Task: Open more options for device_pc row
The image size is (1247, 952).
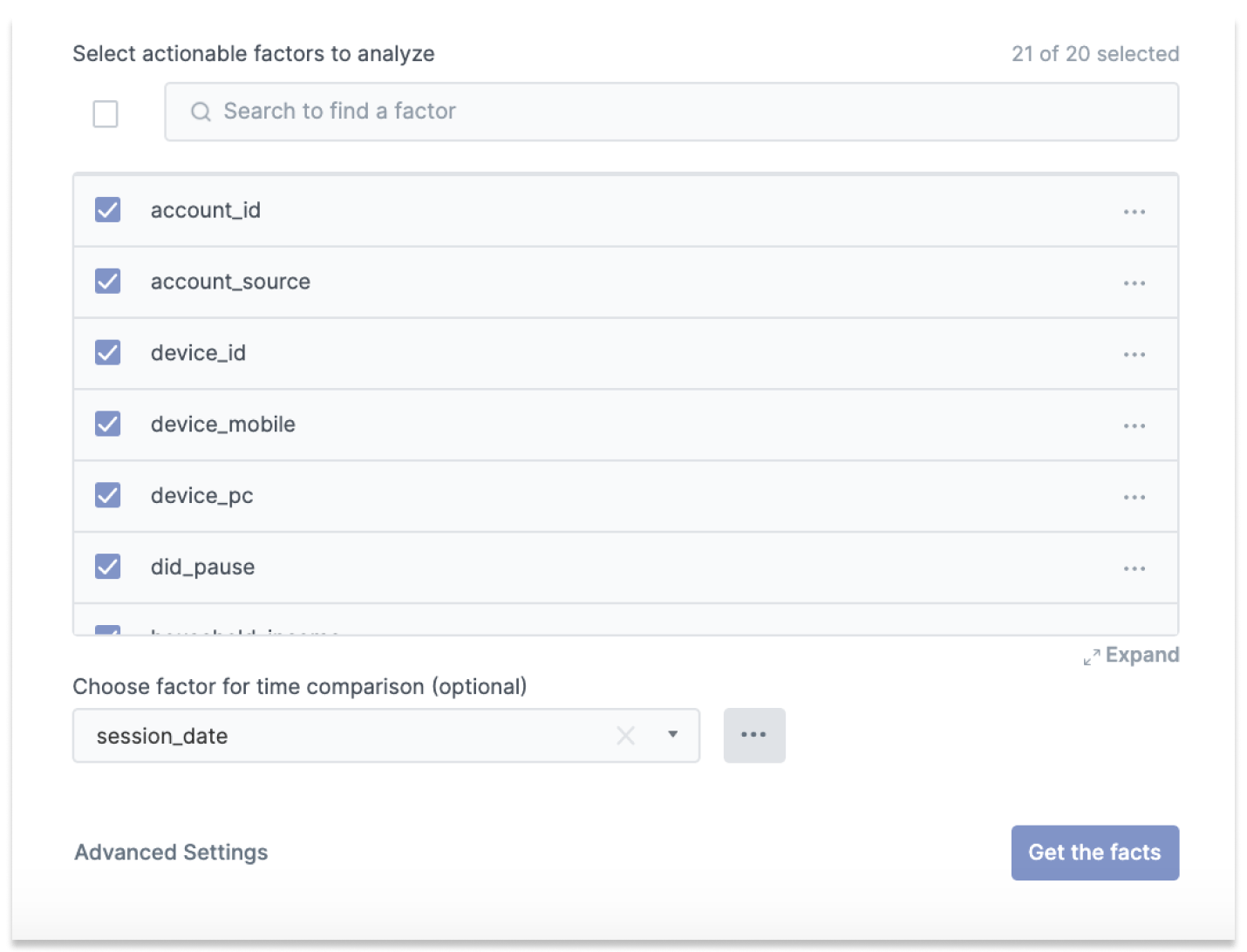Action: (x=1134, y=498)
